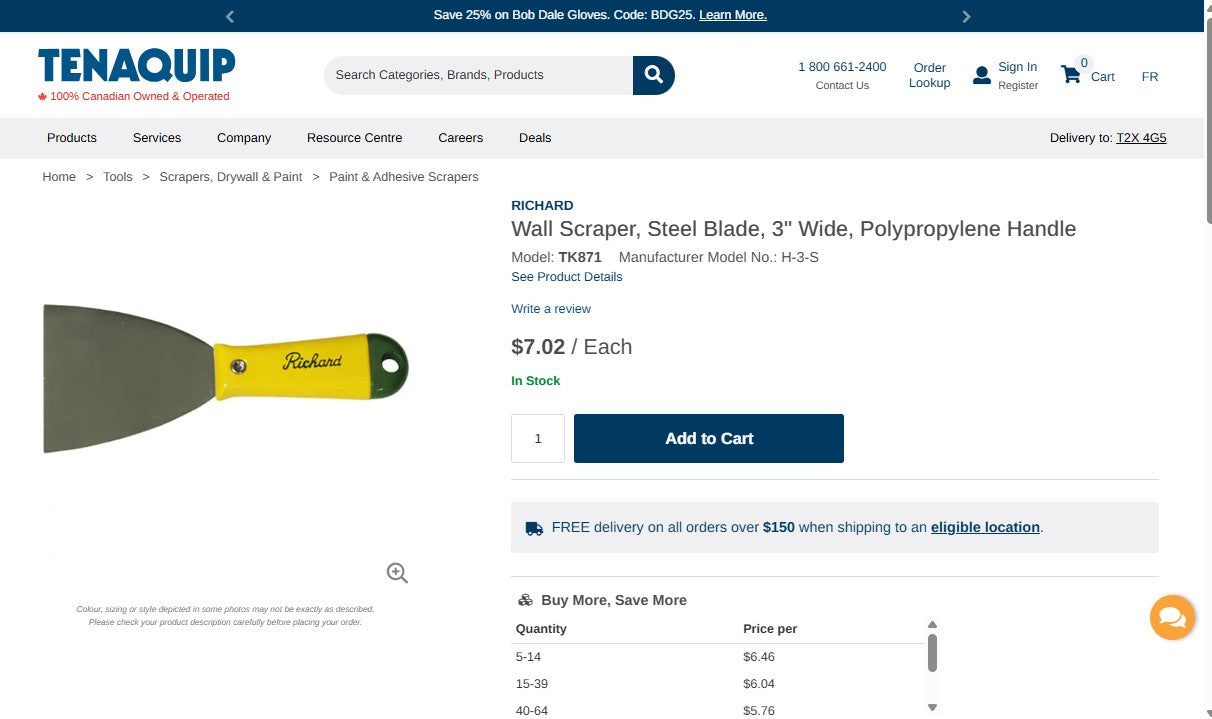Open the eligible location link
Screen dimensions: 1212x719
(x=984, y=527)
